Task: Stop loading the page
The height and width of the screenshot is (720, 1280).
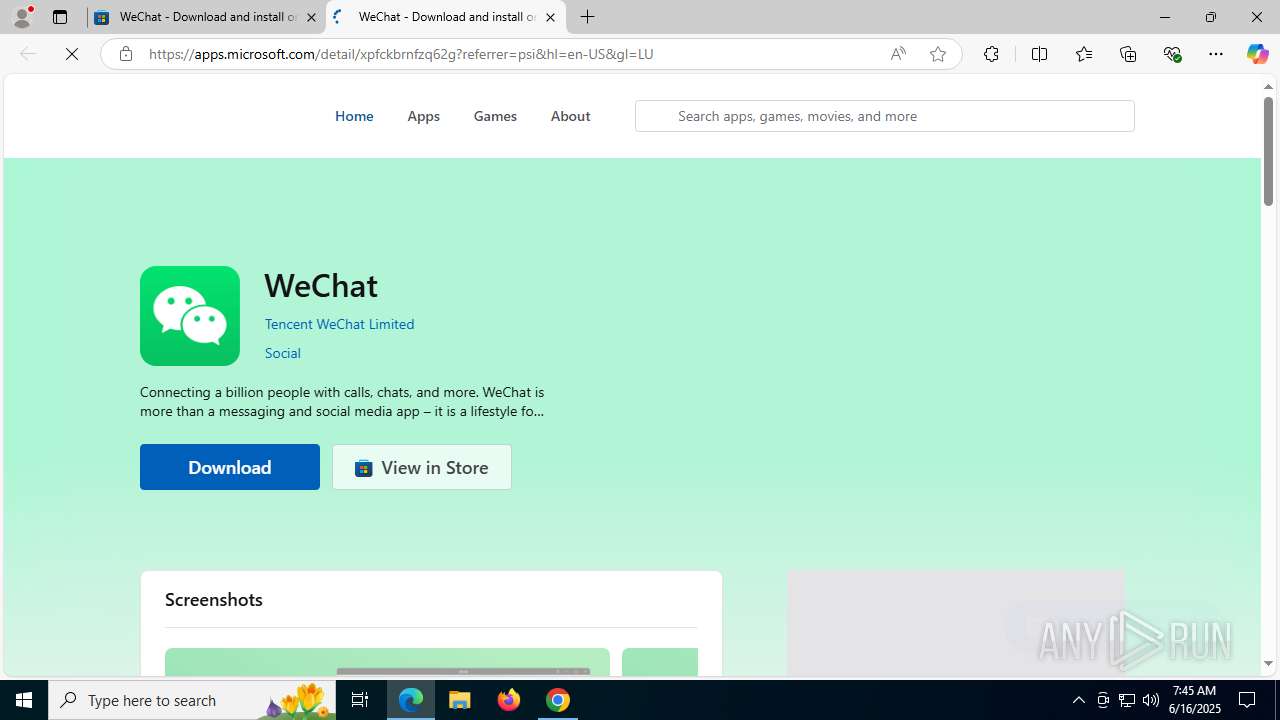Action: click(72, 54)
